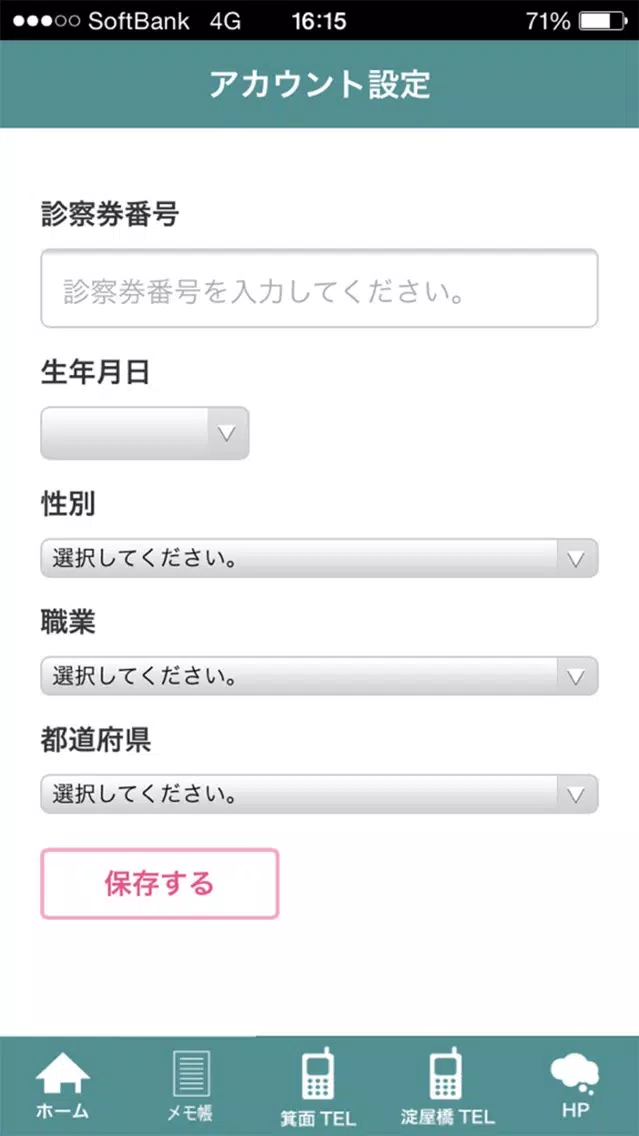Screen dimensions: 639x1136
Task: Tap the 16:15 clock in status bar
Action: [x=319, y=22]
